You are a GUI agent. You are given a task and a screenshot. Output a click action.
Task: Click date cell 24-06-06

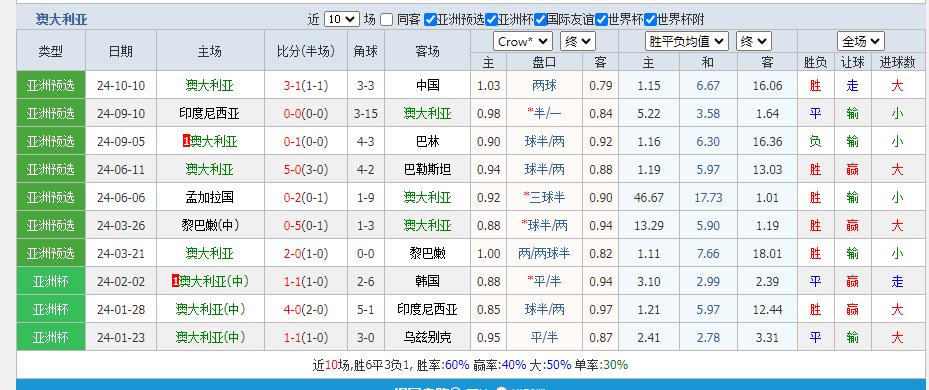(x=121, y=197)
